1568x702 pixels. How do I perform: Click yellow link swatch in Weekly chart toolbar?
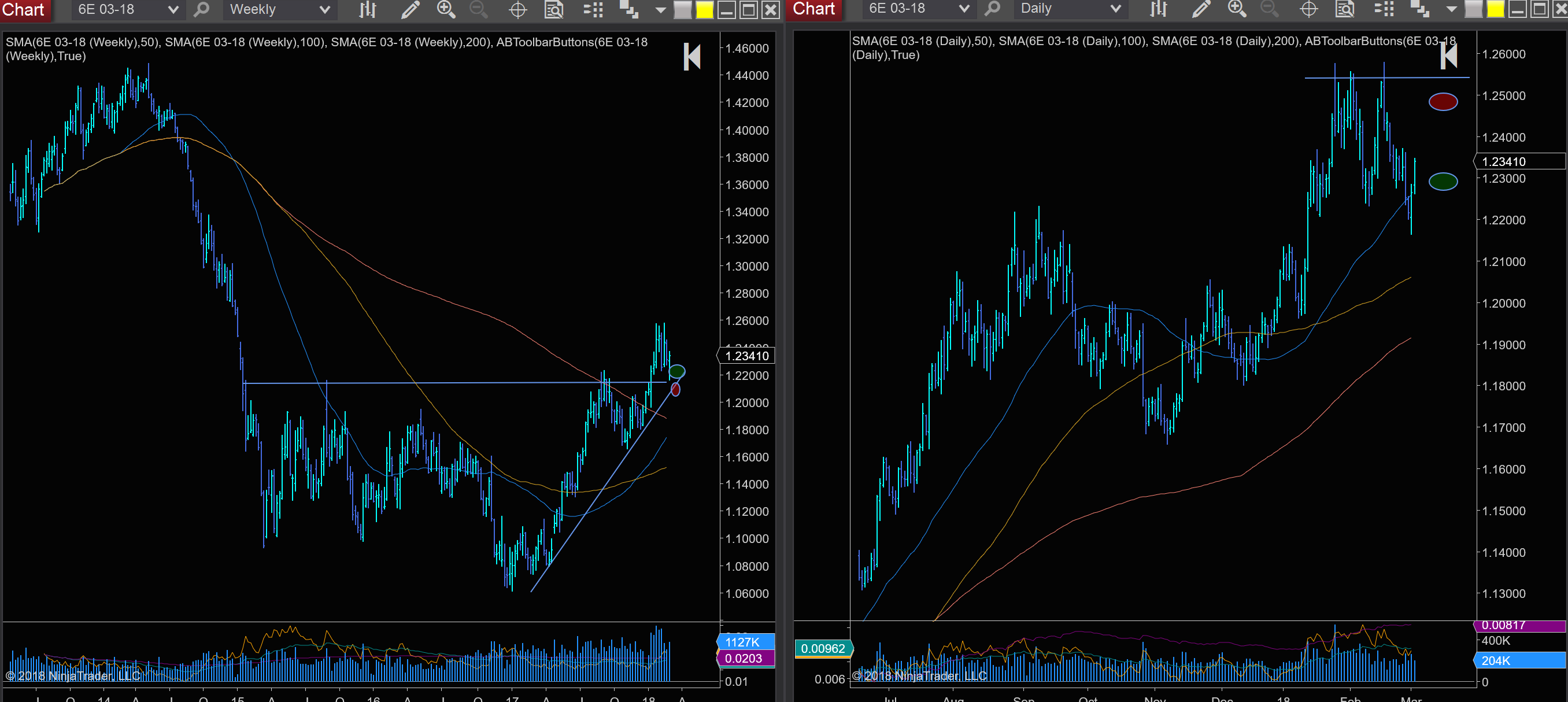point(704,10)
